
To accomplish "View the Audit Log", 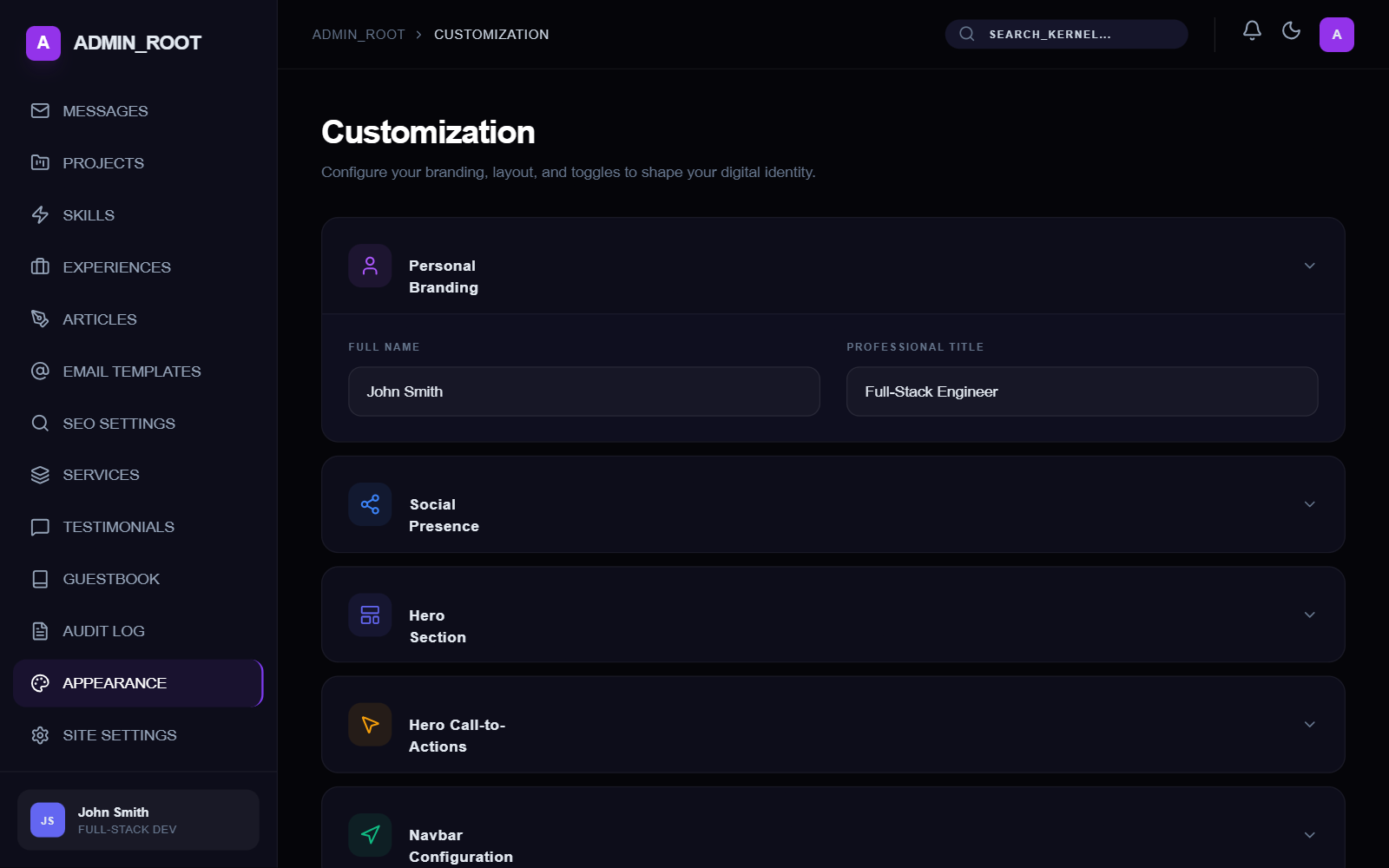I will [x=138, y=631].
